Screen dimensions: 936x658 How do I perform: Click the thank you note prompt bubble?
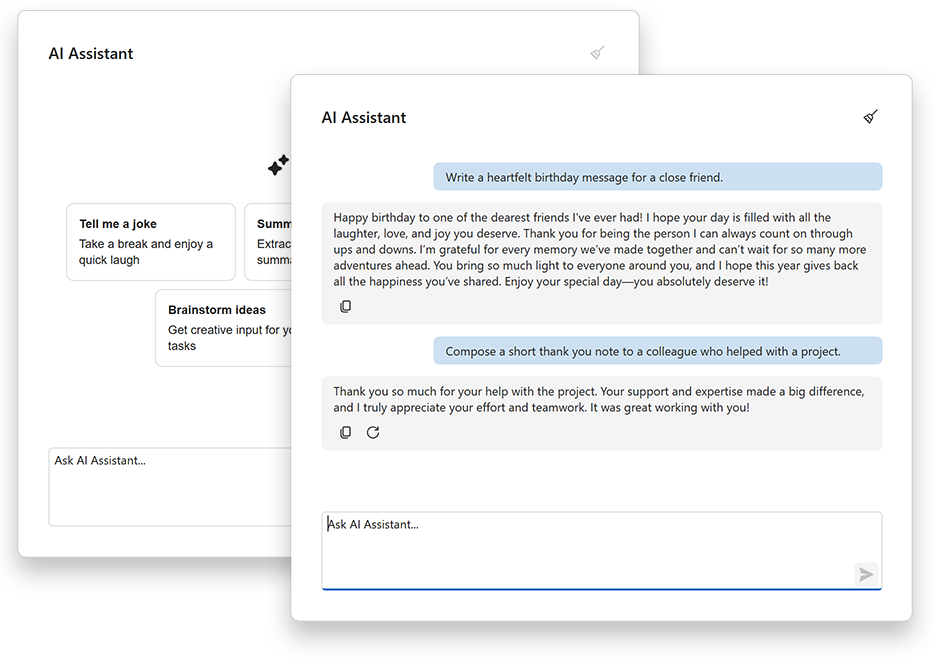tap(658, 351)
